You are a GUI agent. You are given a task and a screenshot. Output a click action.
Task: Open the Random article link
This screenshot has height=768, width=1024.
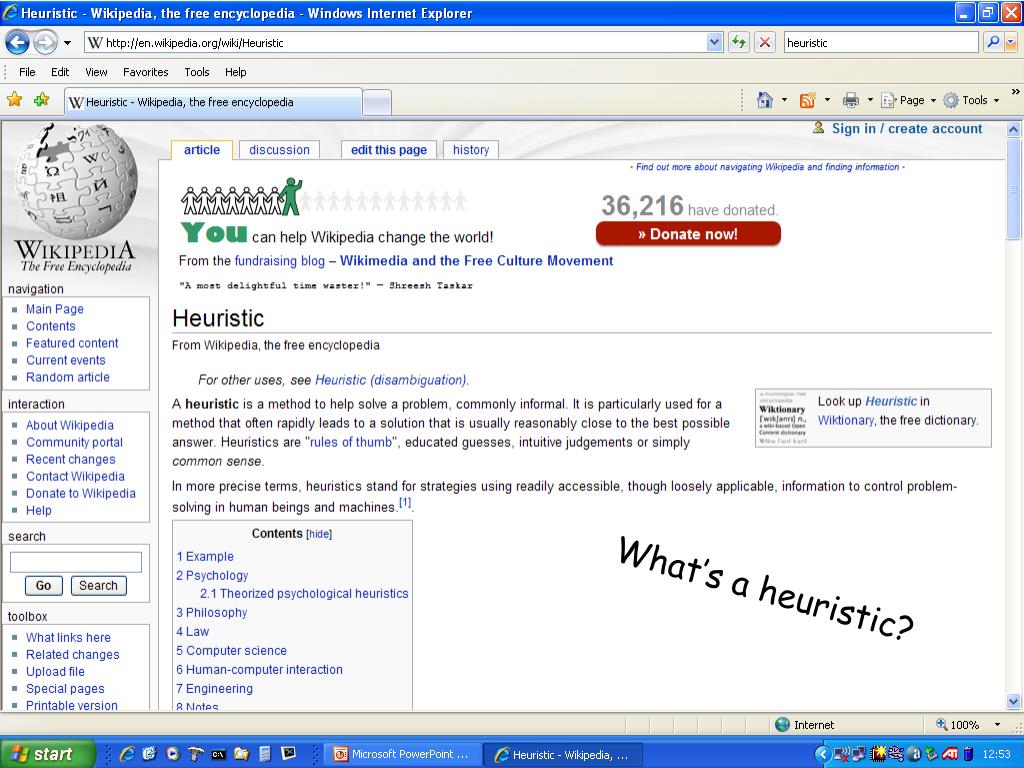(x=68, y=377)
